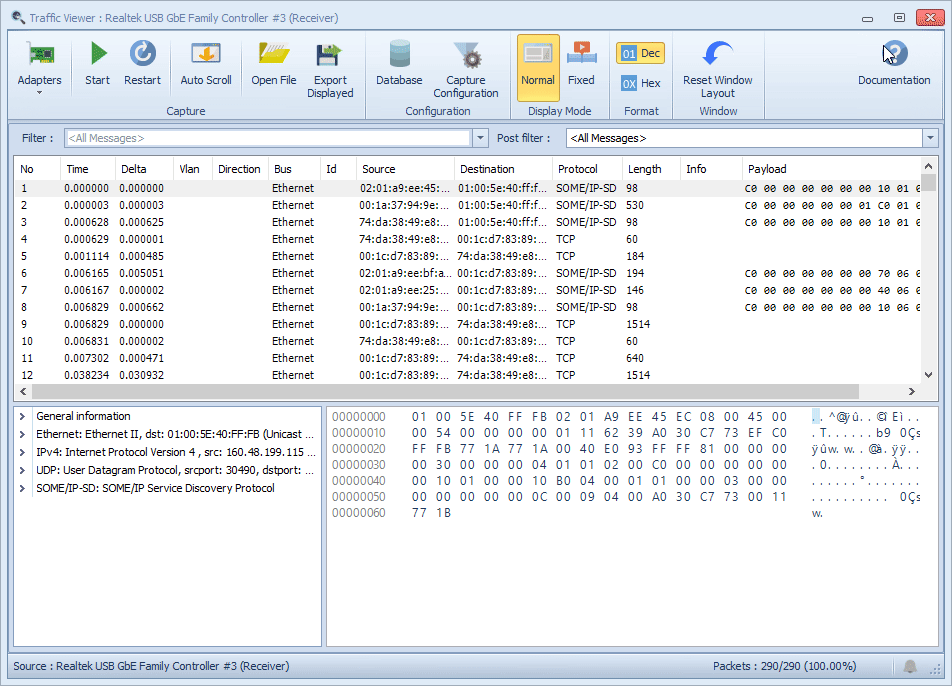Screen dimensions: 952x686
Task: Click the Payload column header
Action: point(831,169)
